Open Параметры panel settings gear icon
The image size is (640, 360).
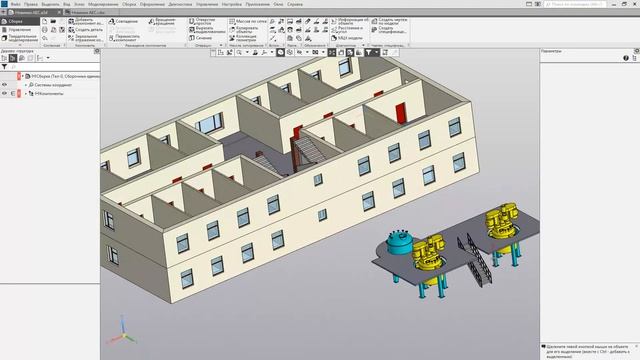click(637, 51)
